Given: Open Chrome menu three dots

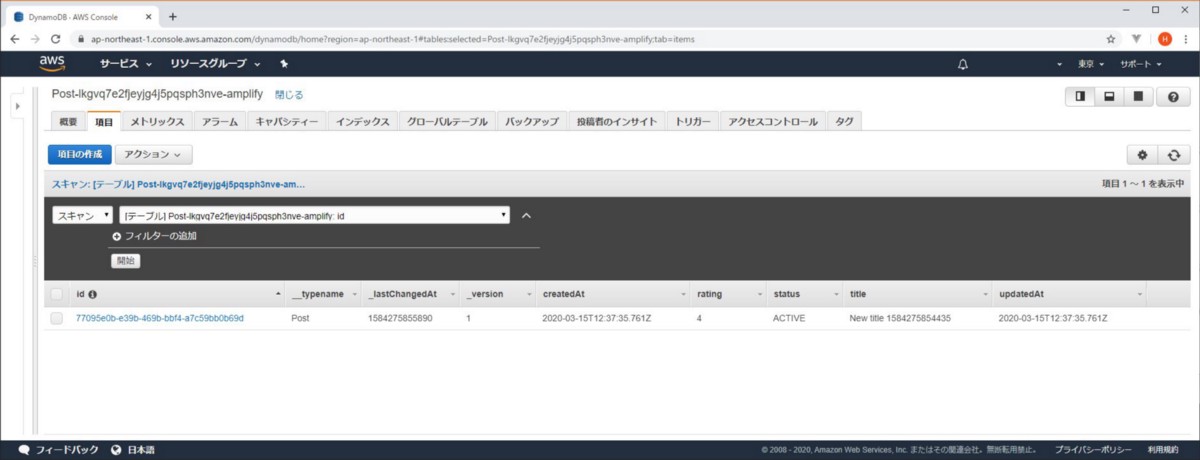Looking at the screenshot, I should tap(1186, 39).
